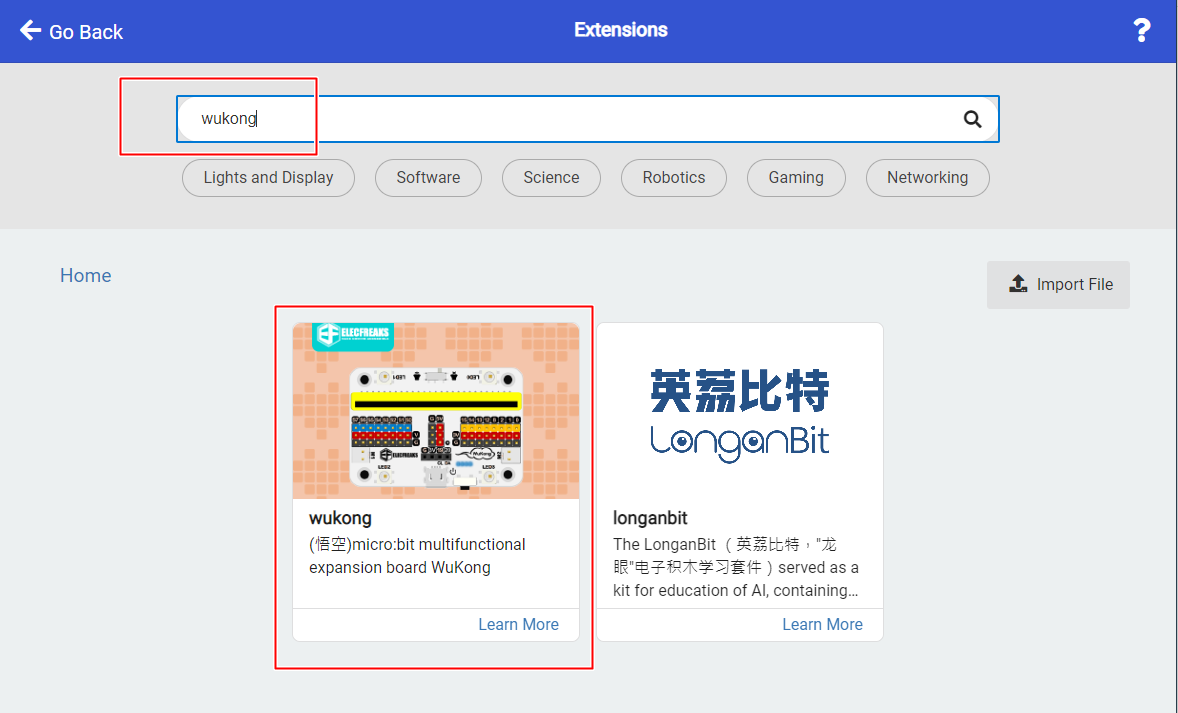Open the Home breadcrumb link
Image resolution: width=1178 pixels, height=713 pixels.
click(x=86, y=276)
